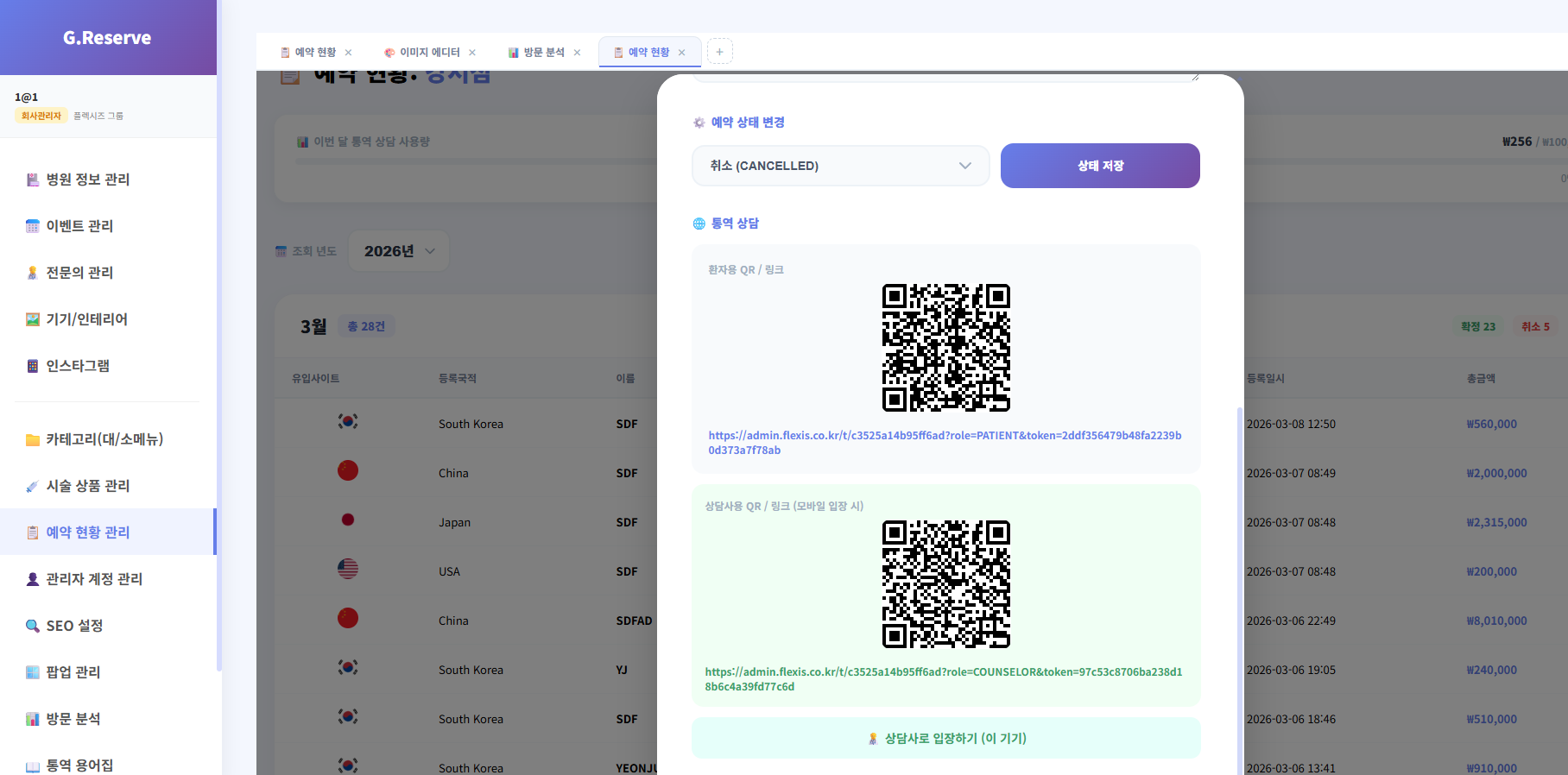
Task: Open the 2026년 year selector
Action: (398, 251)
